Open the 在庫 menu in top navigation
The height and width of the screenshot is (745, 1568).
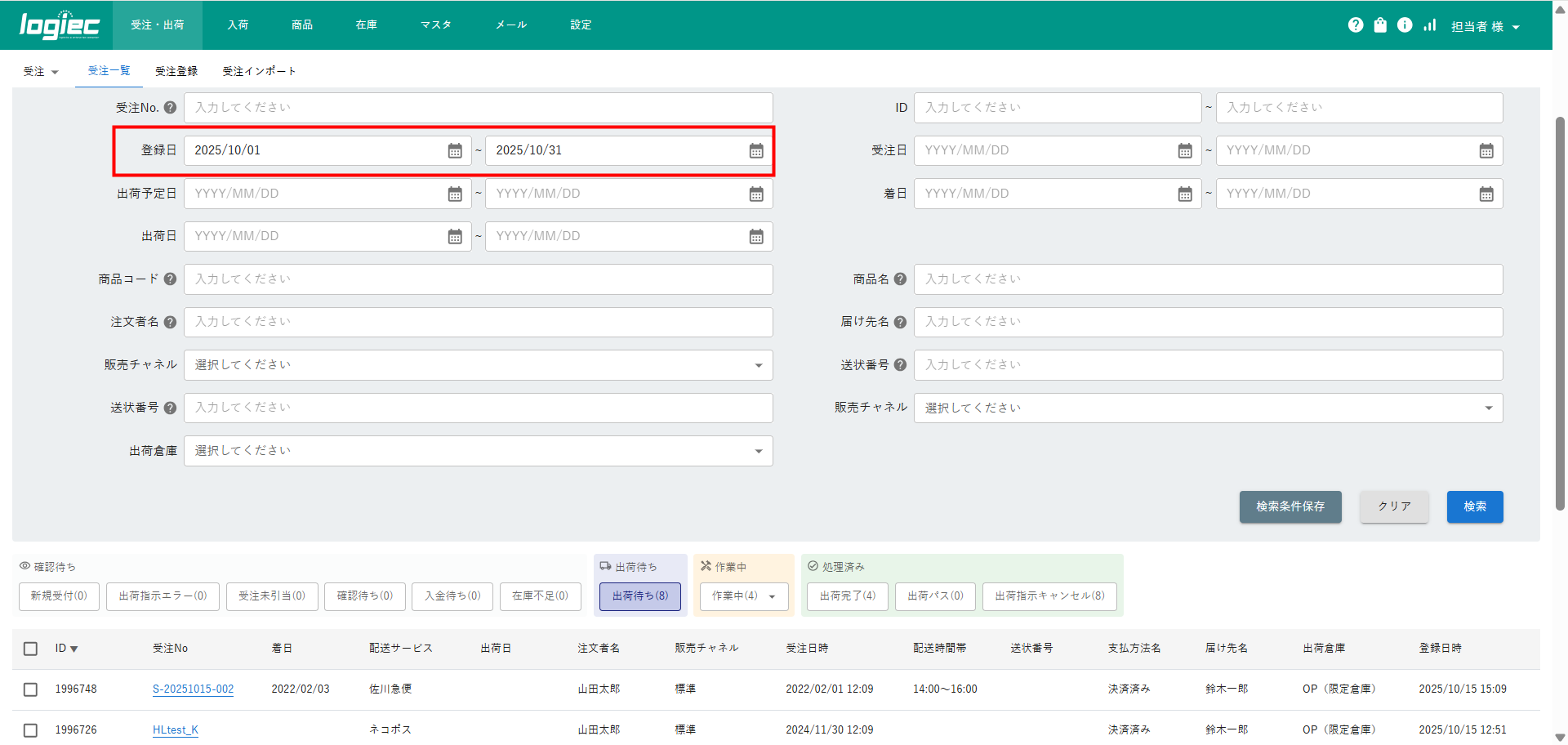tap(366, 25)
